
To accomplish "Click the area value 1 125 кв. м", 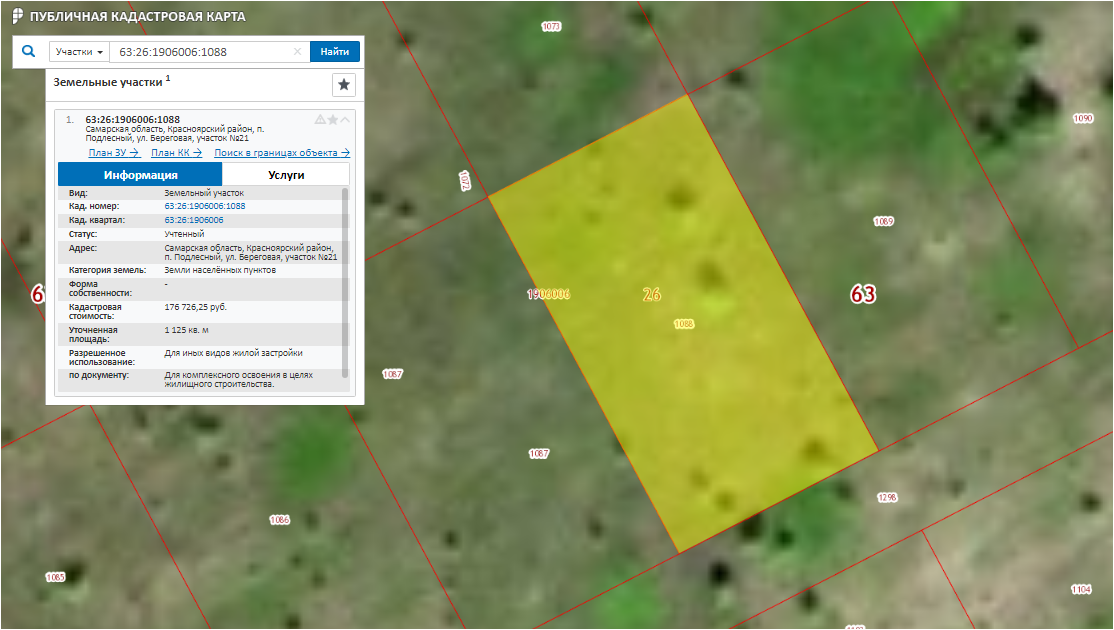I will point(186,330).
